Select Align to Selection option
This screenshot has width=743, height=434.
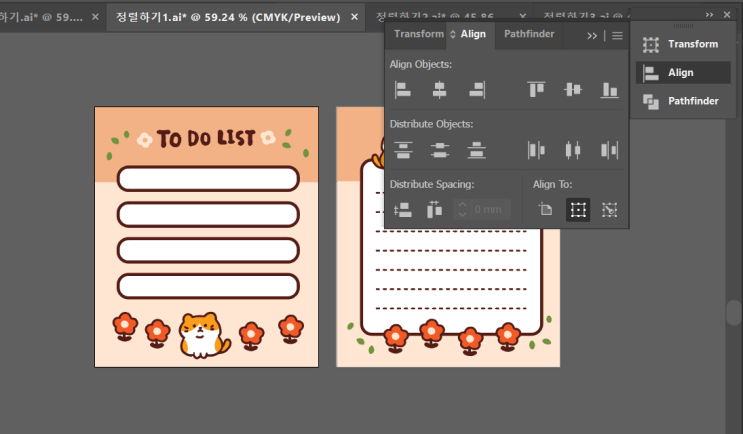tap(578, 209)
